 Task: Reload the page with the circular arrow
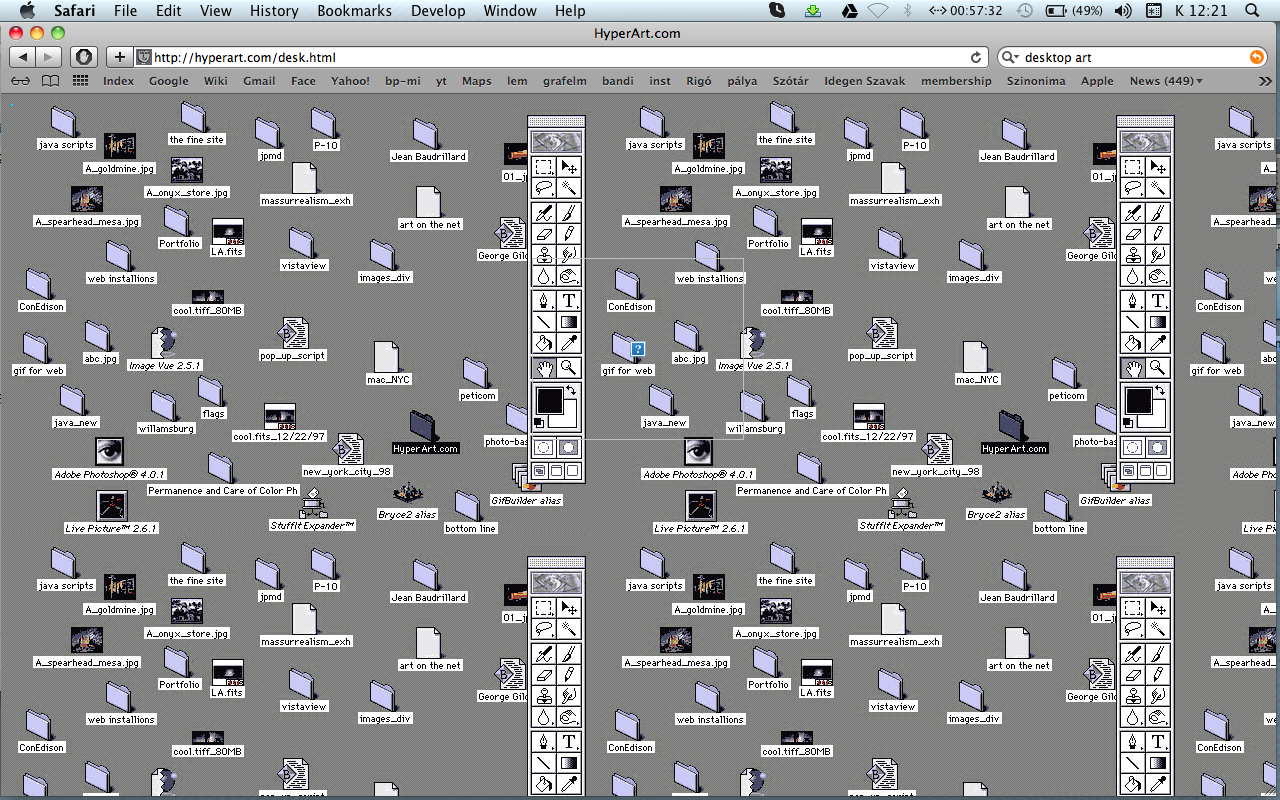point(976,57)
